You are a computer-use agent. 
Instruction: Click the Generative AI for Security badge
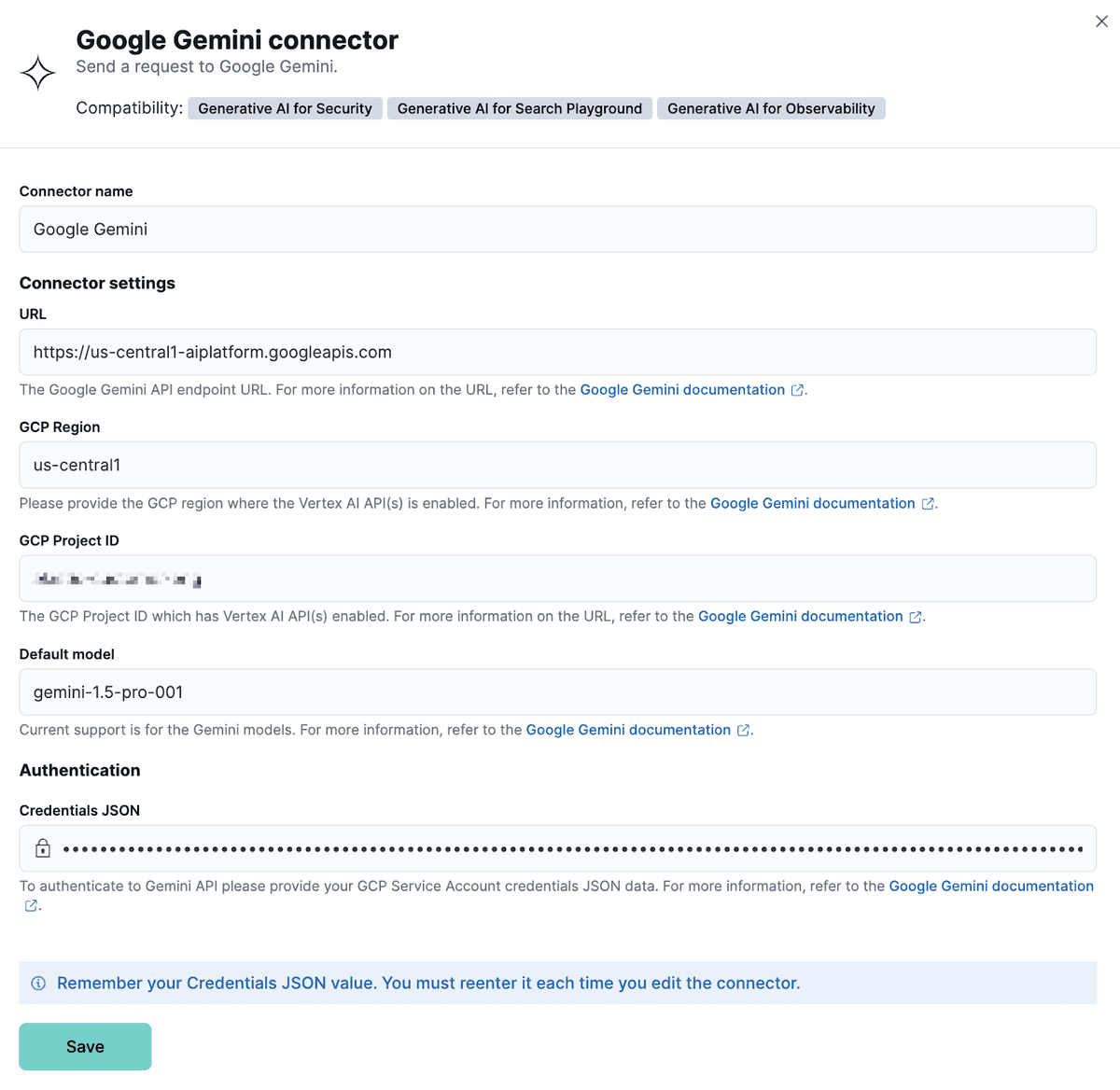tap(285, 108)
